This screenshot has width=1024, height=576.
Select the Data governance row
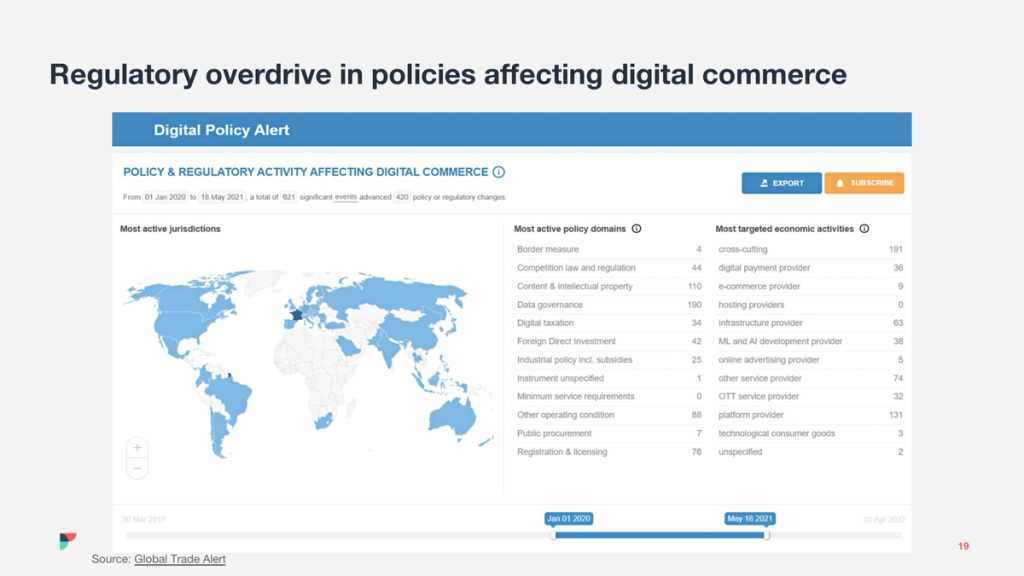tap(609, 304)
